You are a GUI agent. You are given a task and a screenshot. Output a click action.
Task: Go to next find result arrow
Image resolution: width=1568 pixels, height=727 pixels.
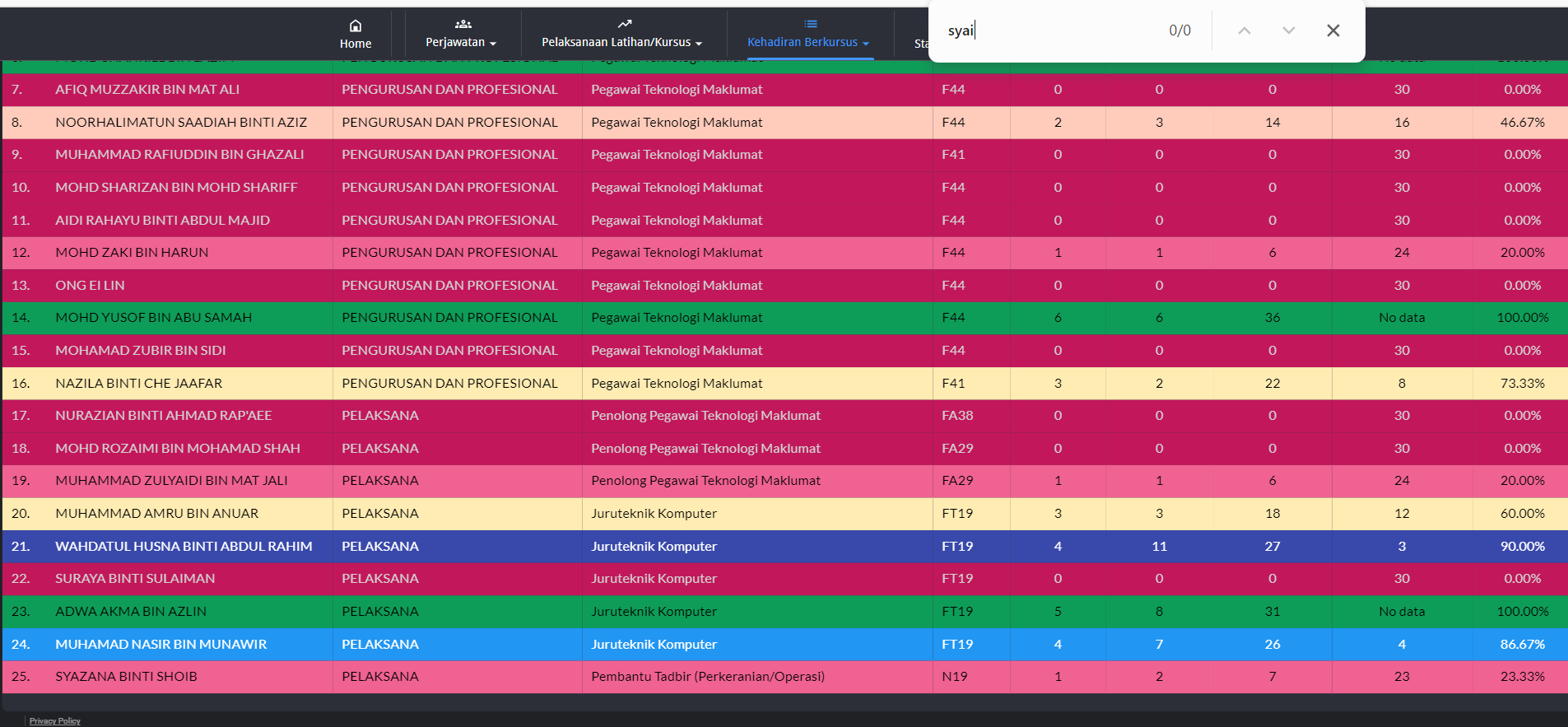pos(1288,30)
